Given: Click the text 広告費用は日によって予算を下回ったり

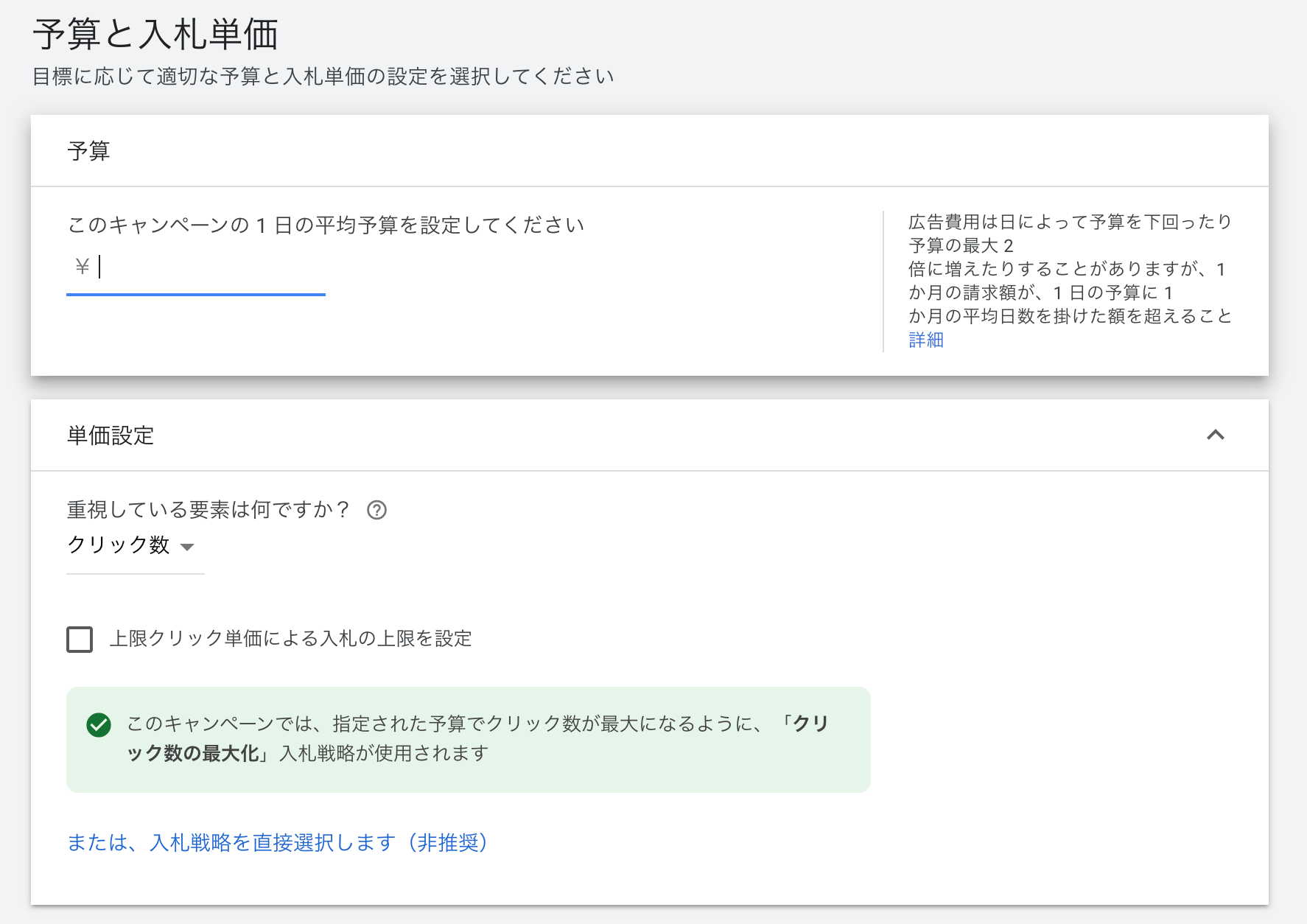Looking at the screenshot, I should [1070, 222].
